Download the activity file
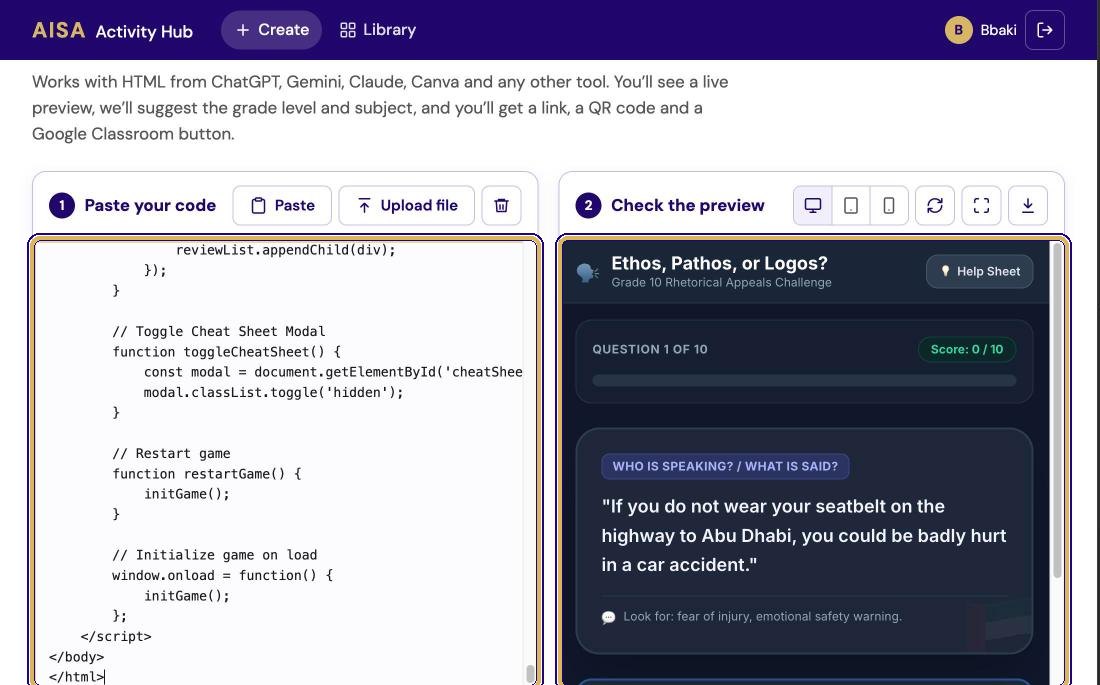This screenshot has width=1100, height=685. tap(1028, 206)
